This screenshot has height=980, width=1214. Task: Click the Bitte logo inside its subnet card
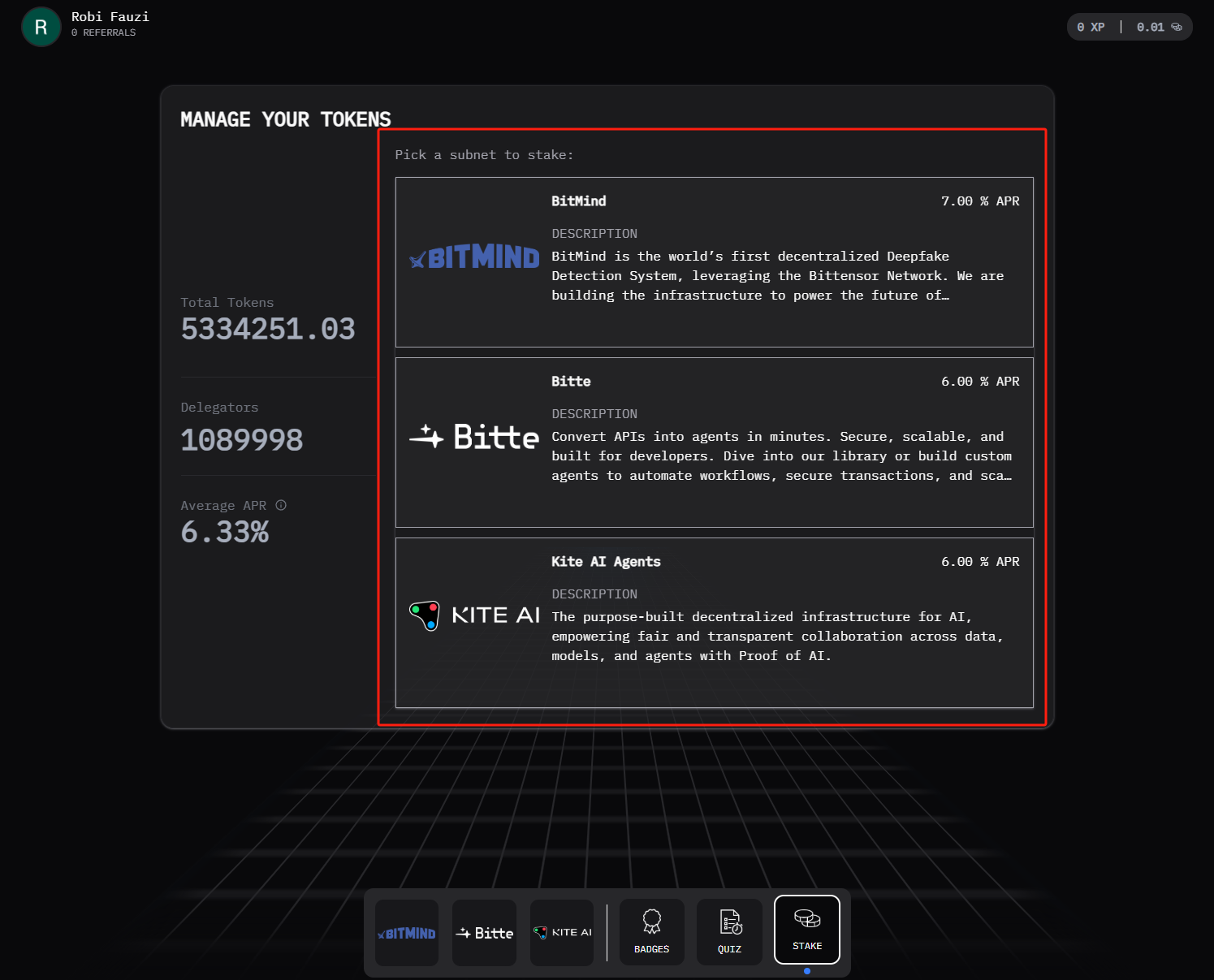474,438
